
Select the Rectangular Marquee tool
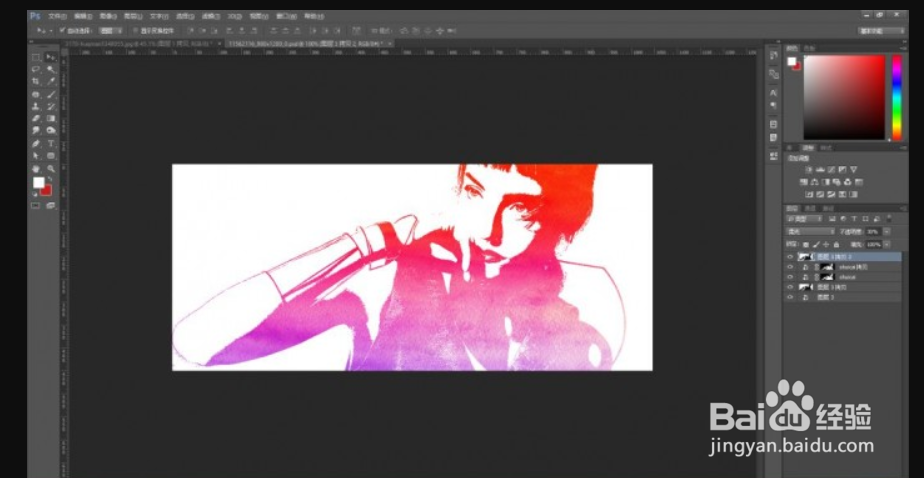click(36, 57)
